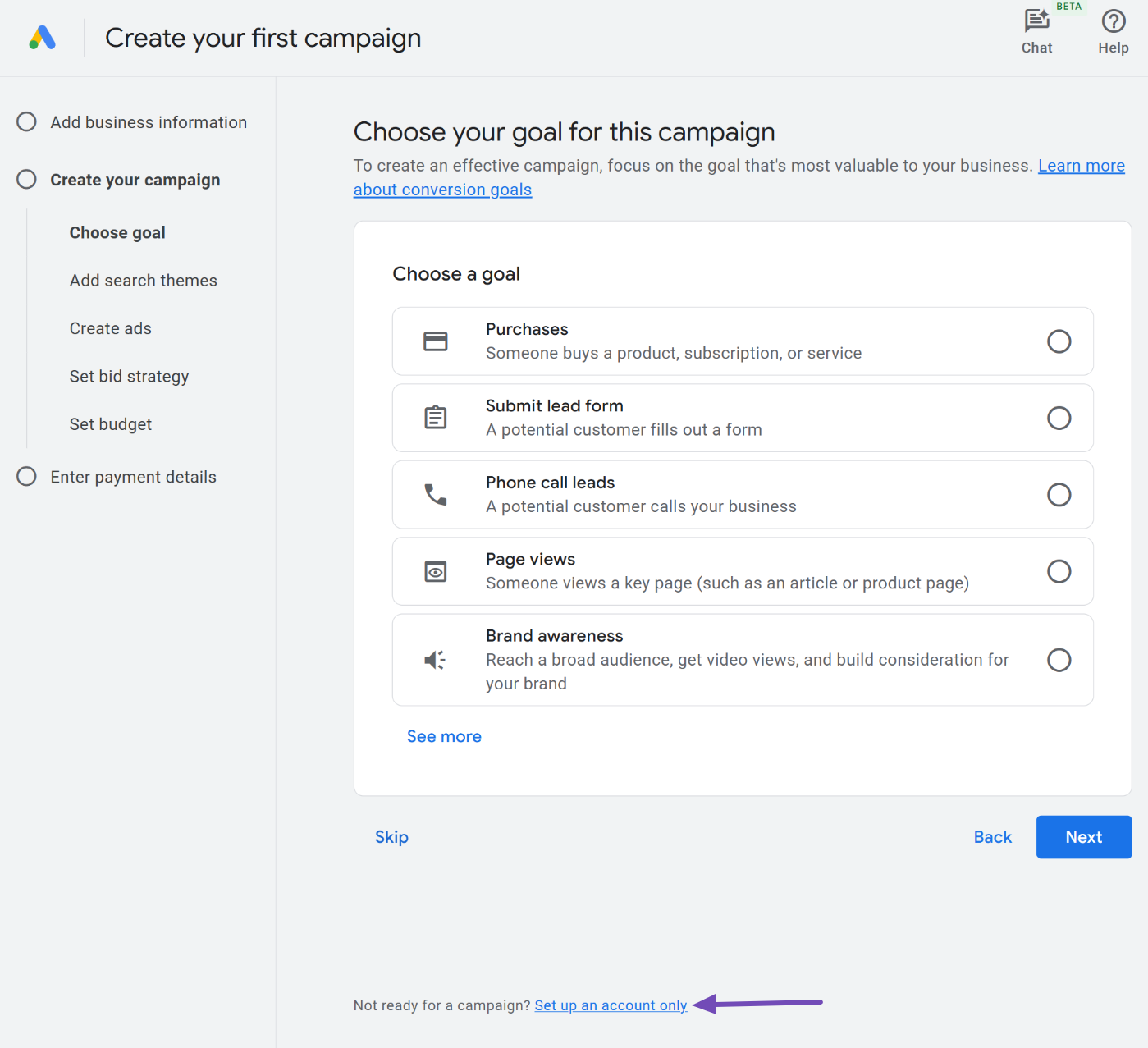Select Enter payment details step
1148x1048 pixels.
[133, 477]
